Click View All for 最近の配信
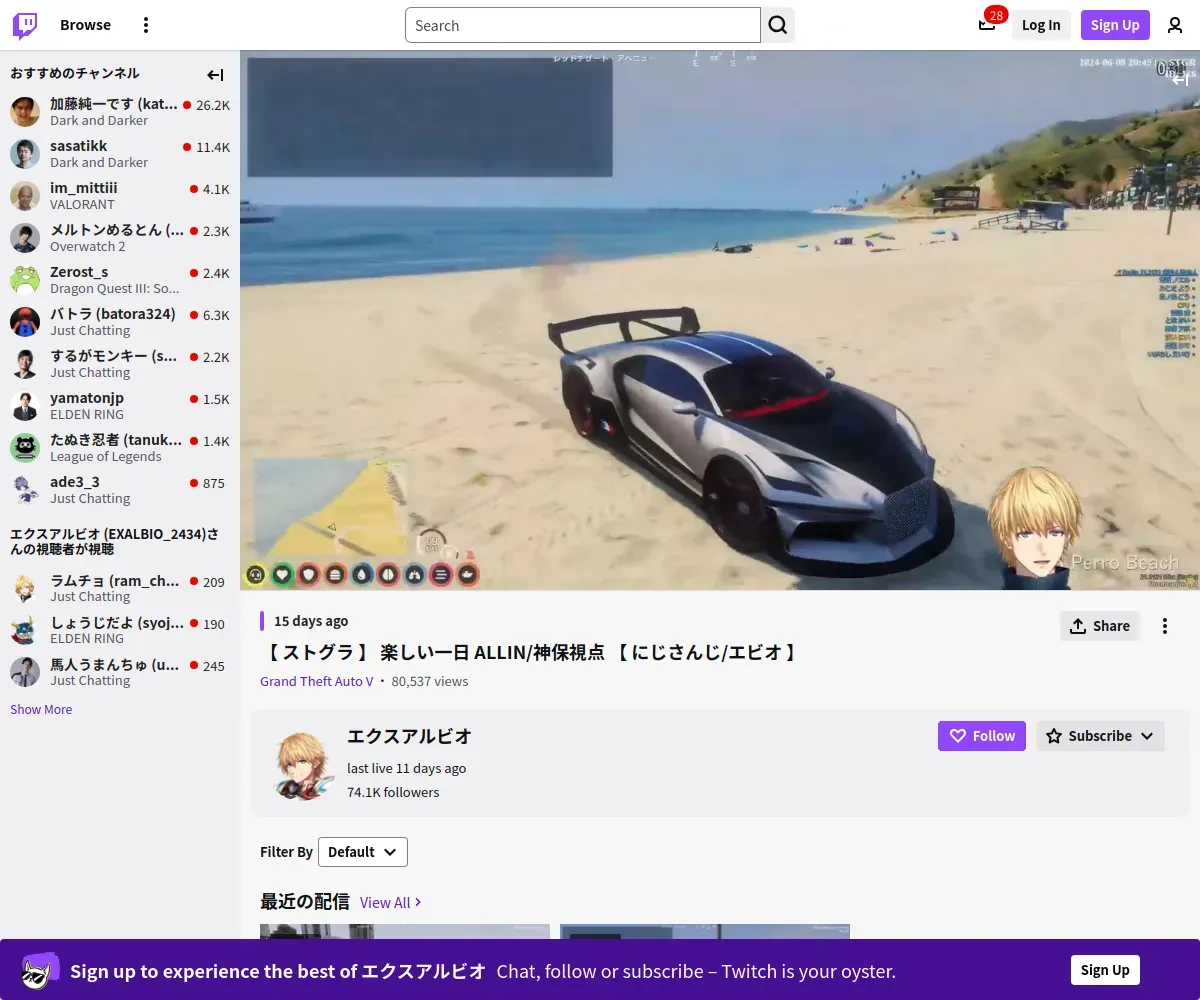 [390, 902]
